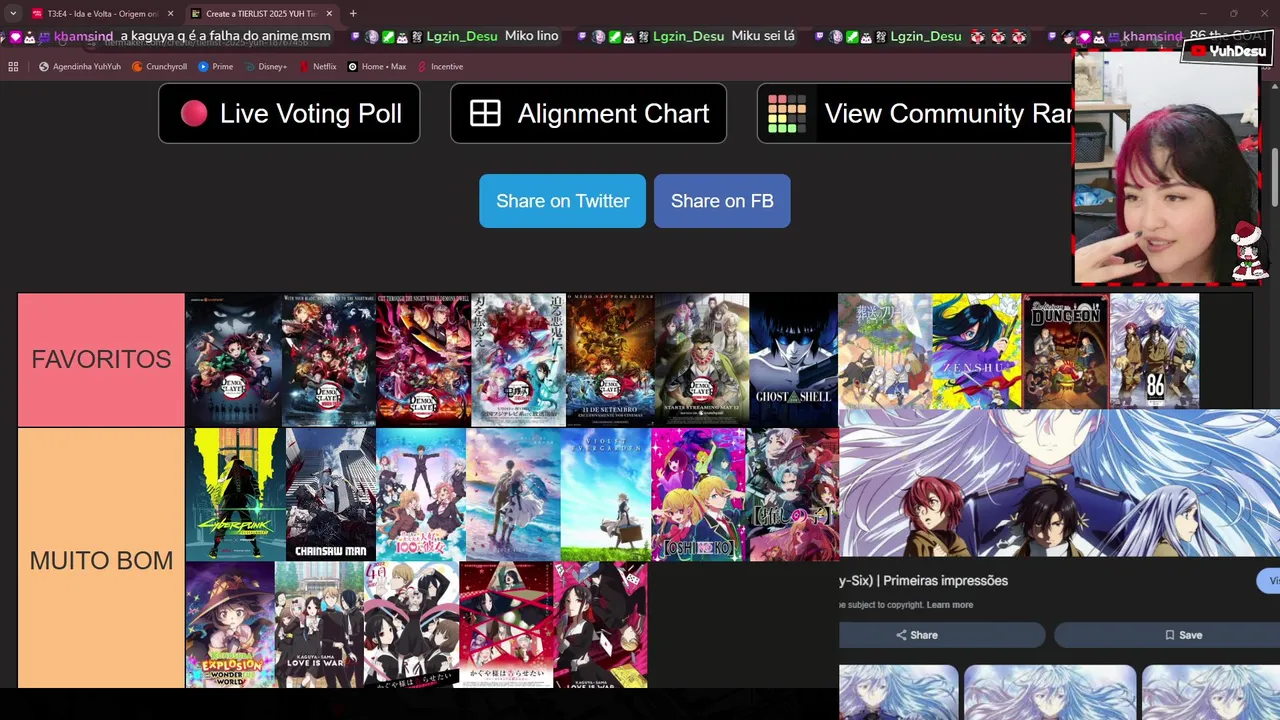The height and width of the screenshot is (720, 1280).
Task: Share the tier list on FB
Action: 722,201
